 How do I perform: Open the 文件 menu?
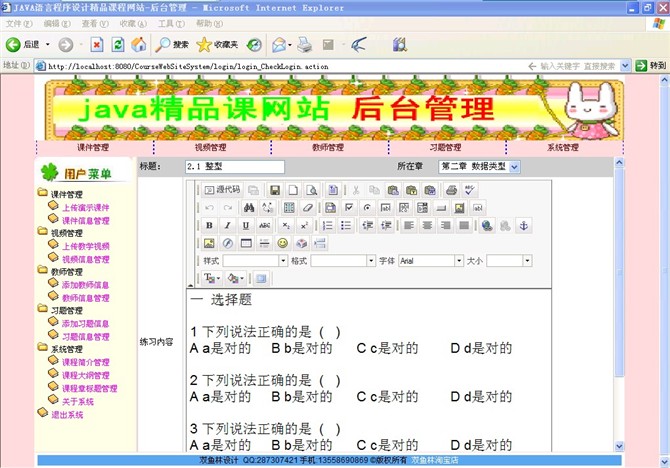(x=19, y=24)
